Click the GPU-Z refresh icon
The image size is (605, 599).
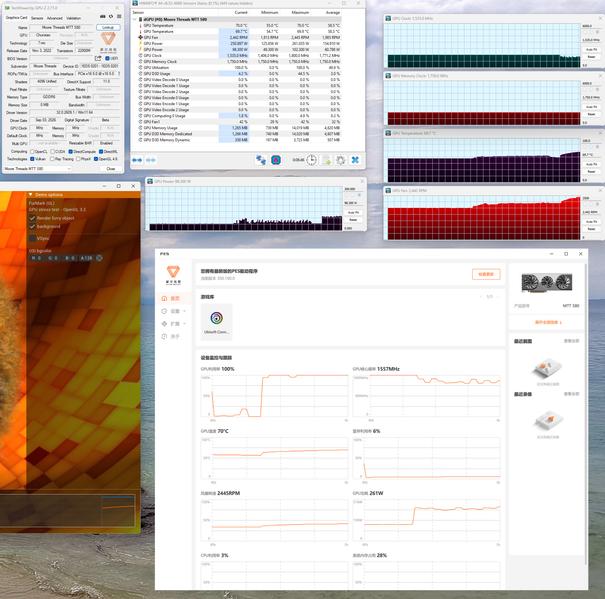tap(111, 17)
